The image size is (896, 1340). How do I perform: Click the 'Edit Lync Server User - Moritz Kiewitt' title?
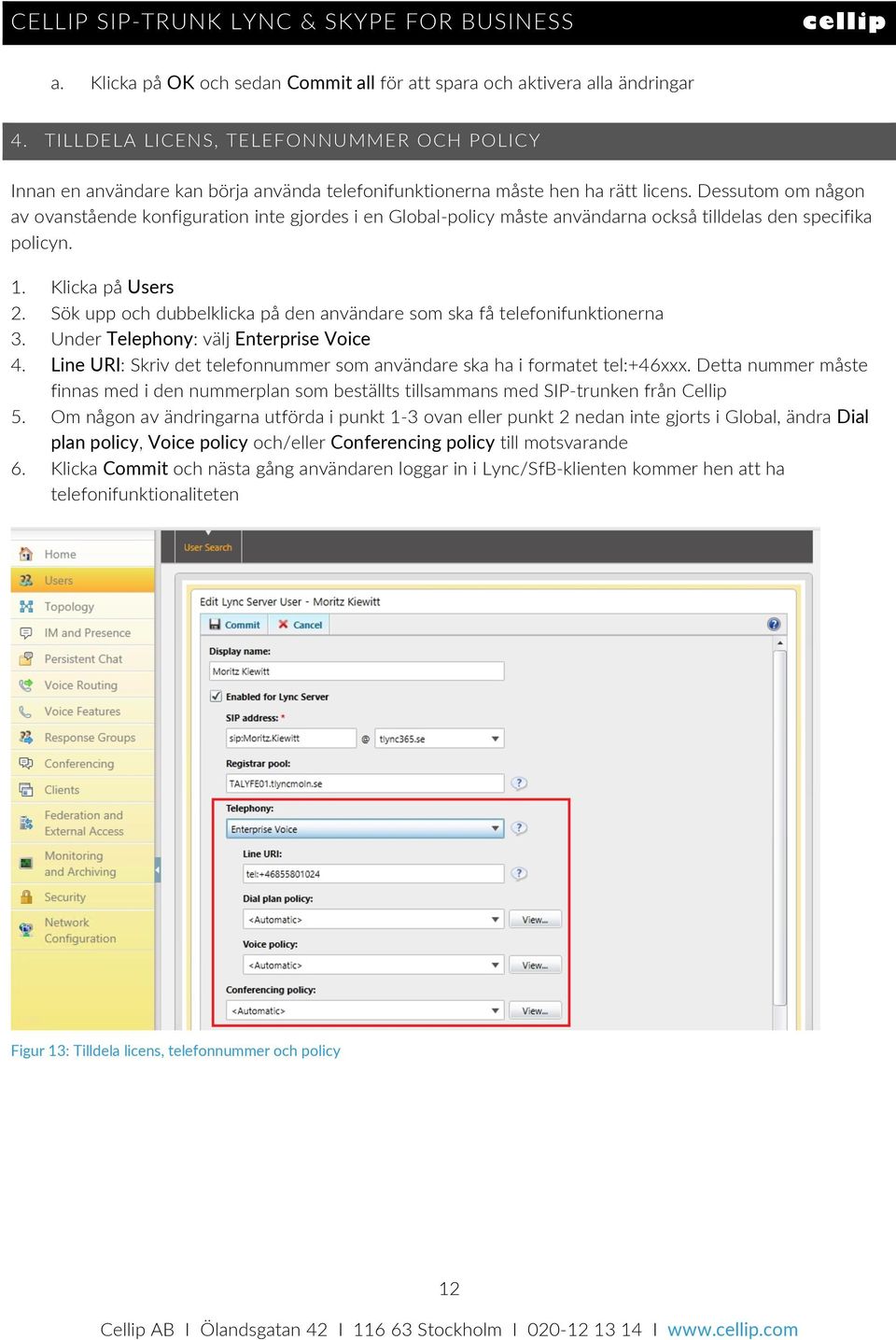pyautogui.click(x=290, y=601)
